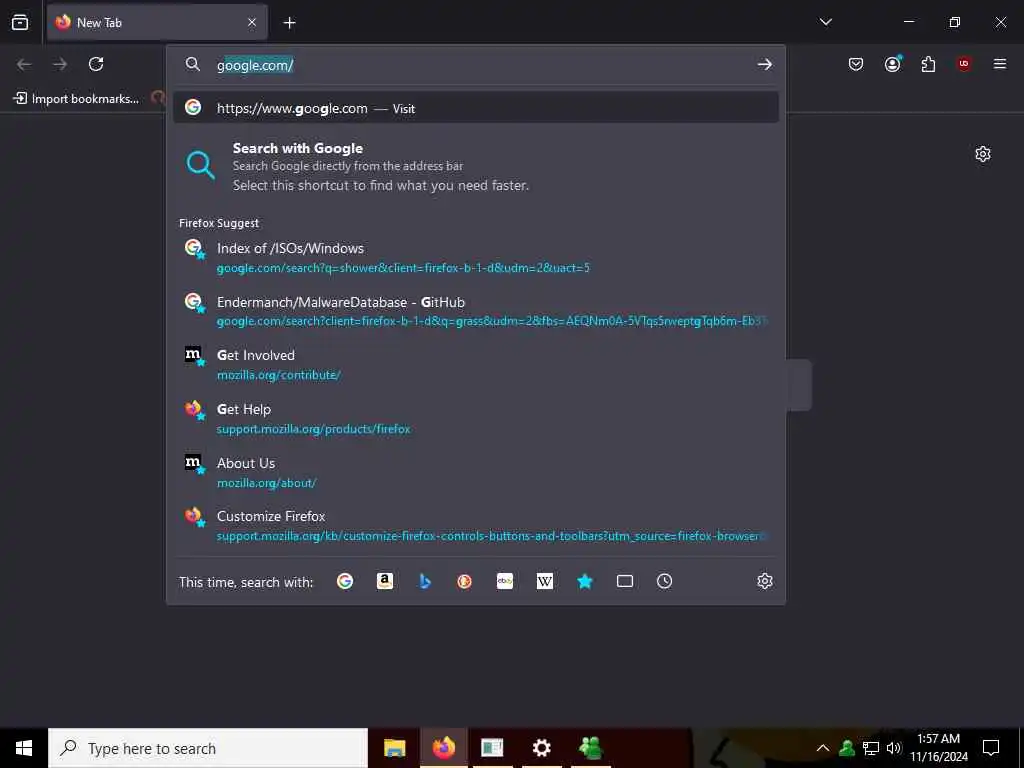Open the green people app in the taskbar

(x=590, y=748)
